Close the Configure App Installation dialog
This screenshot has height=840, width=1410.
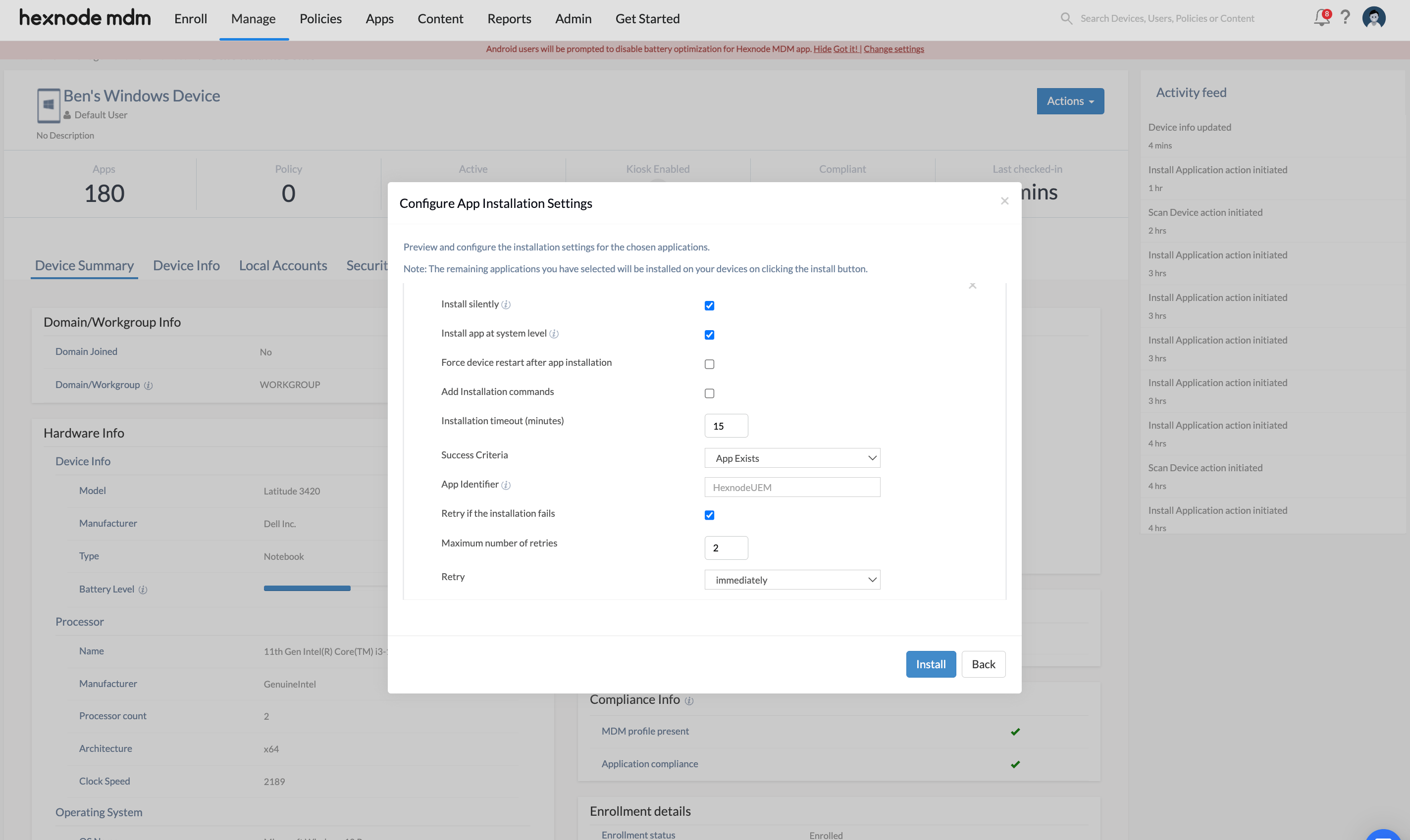click(1004, 201)
